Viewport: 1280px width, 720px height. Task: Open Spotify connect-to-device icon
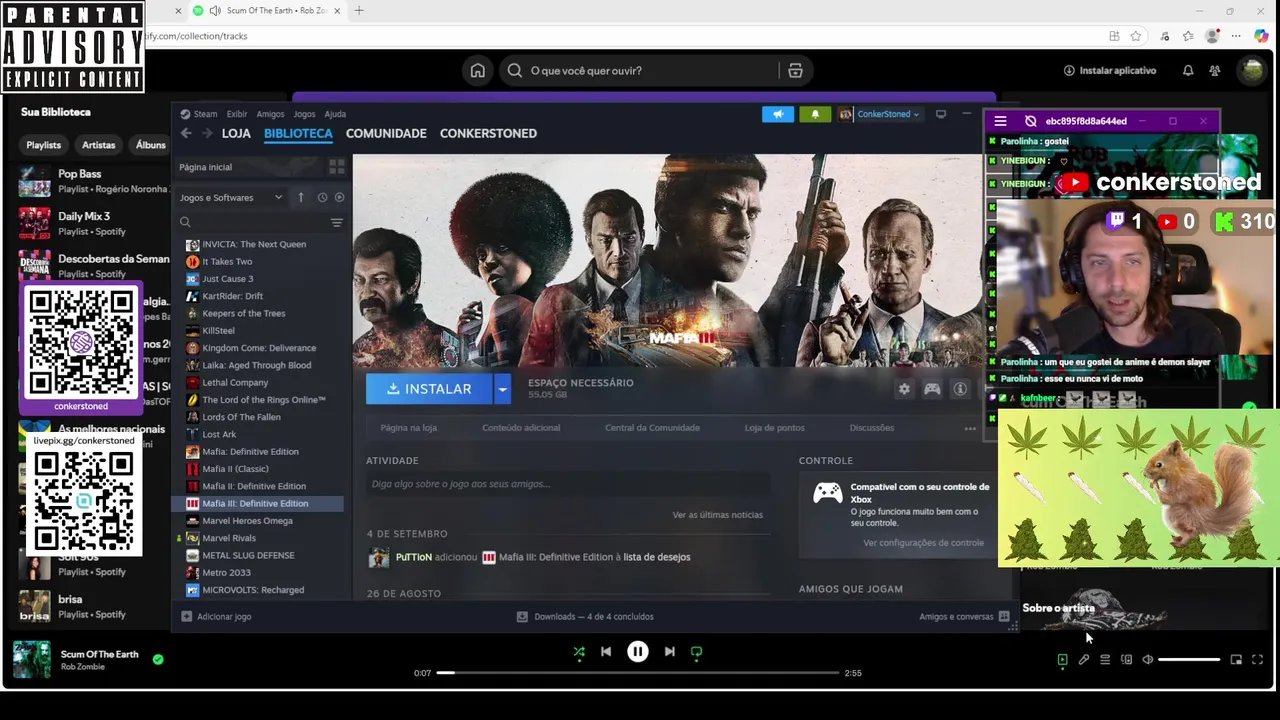[x=1126, y=660]
